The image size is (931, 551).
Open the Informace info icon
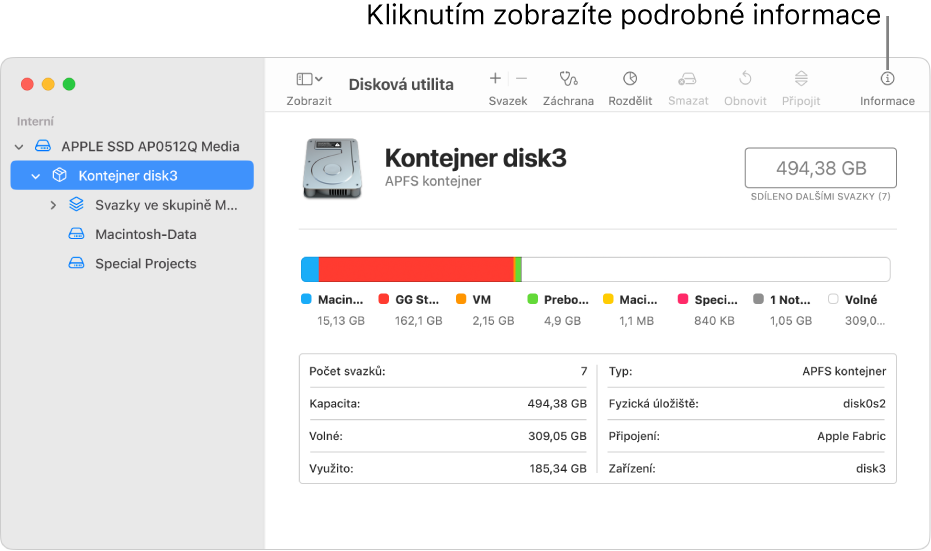pos(887,78)
